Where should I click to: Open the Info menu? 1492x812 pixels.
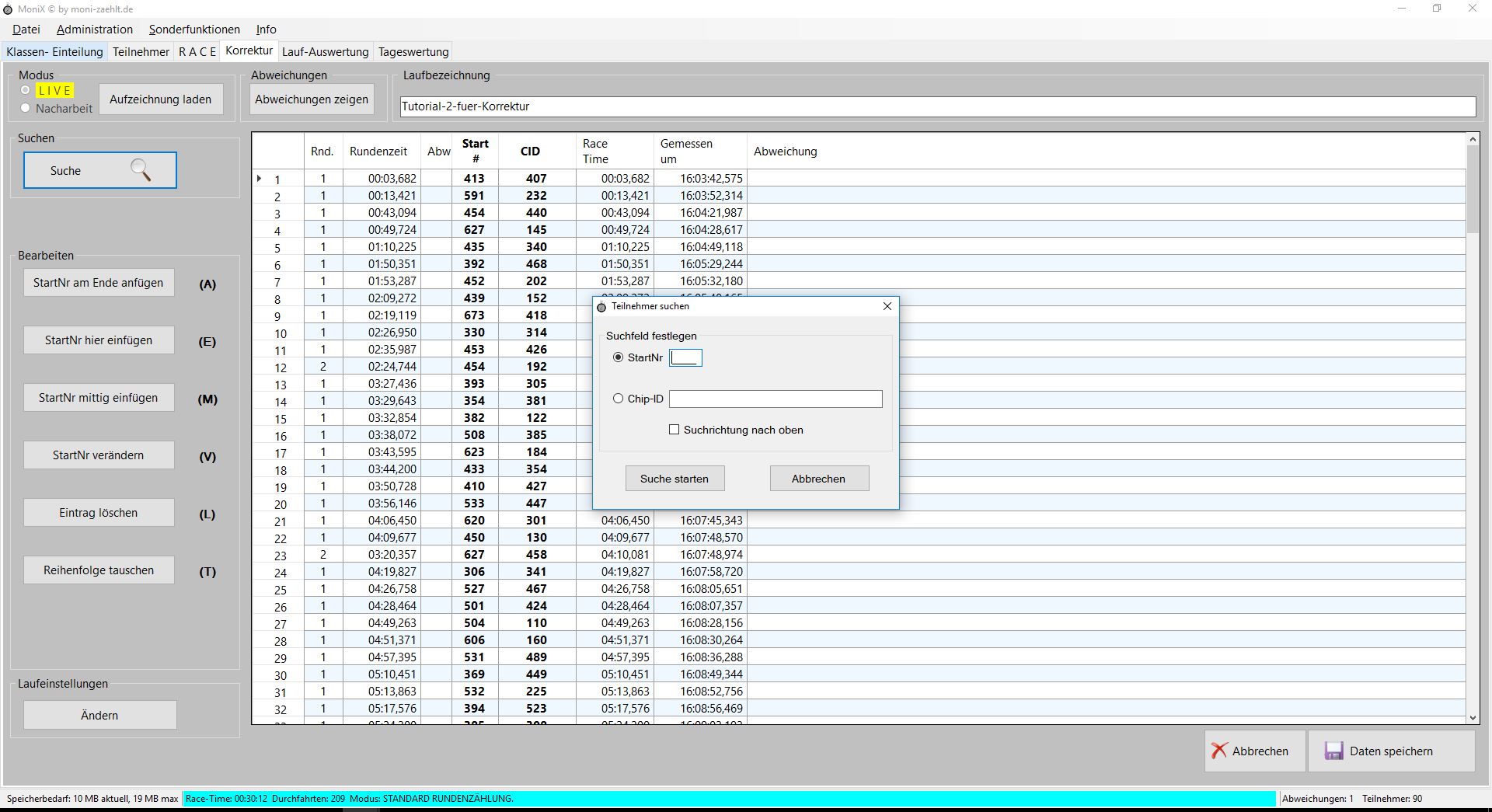266,30
